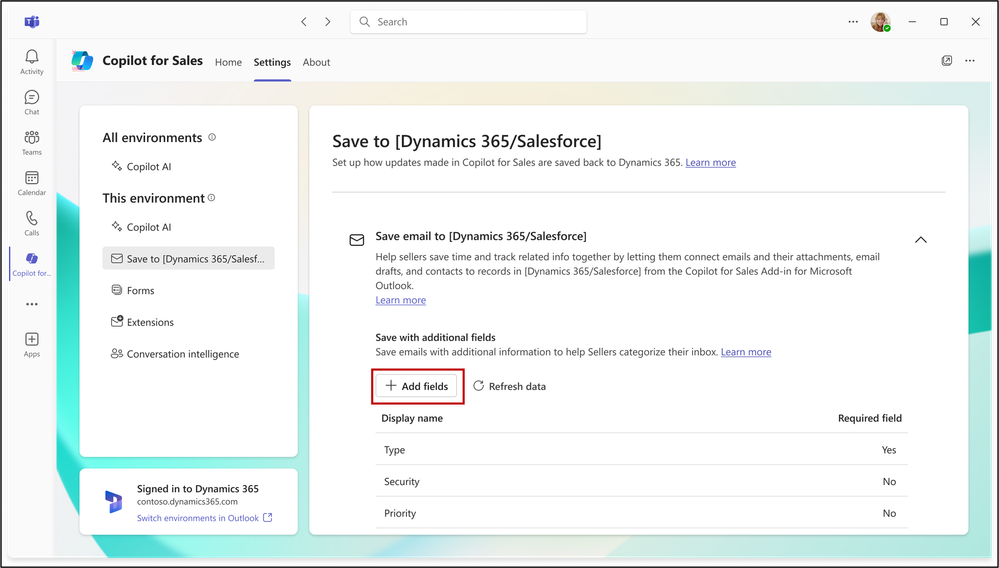Open Activity in Teams sidebar
This screenshot has height=568, width=999.
(x=31, y=62)
